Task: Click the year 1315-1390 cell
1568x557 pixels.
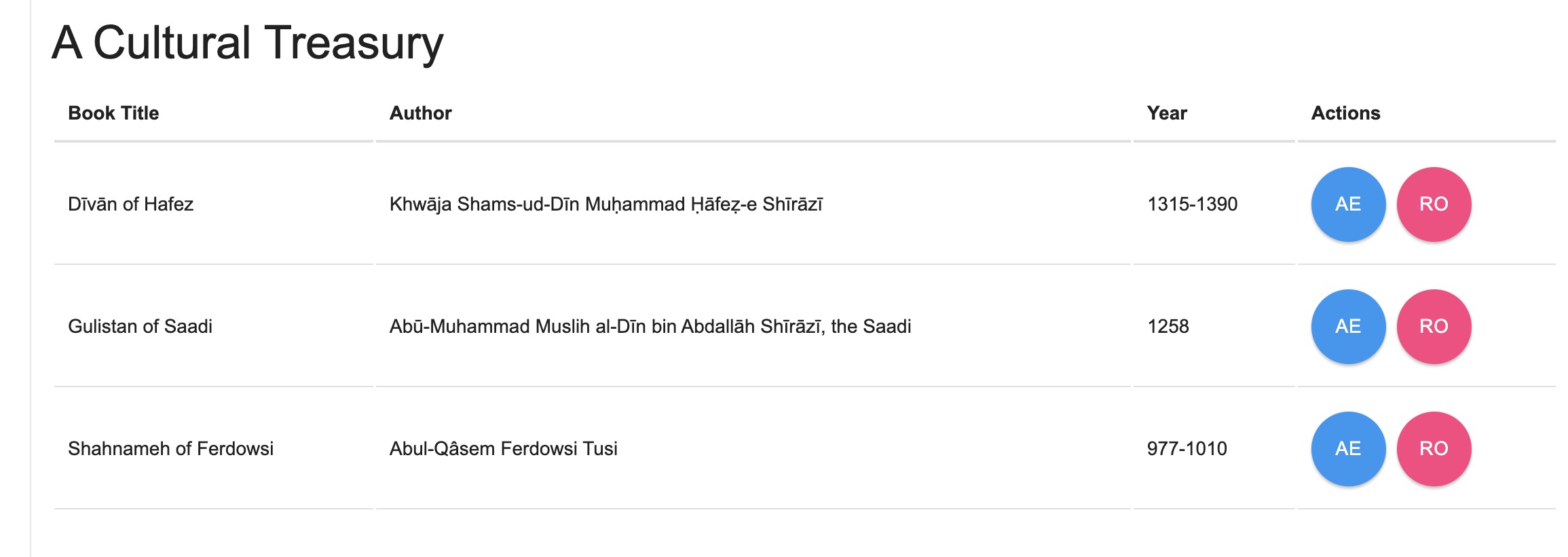Action: pos(1214,204)
